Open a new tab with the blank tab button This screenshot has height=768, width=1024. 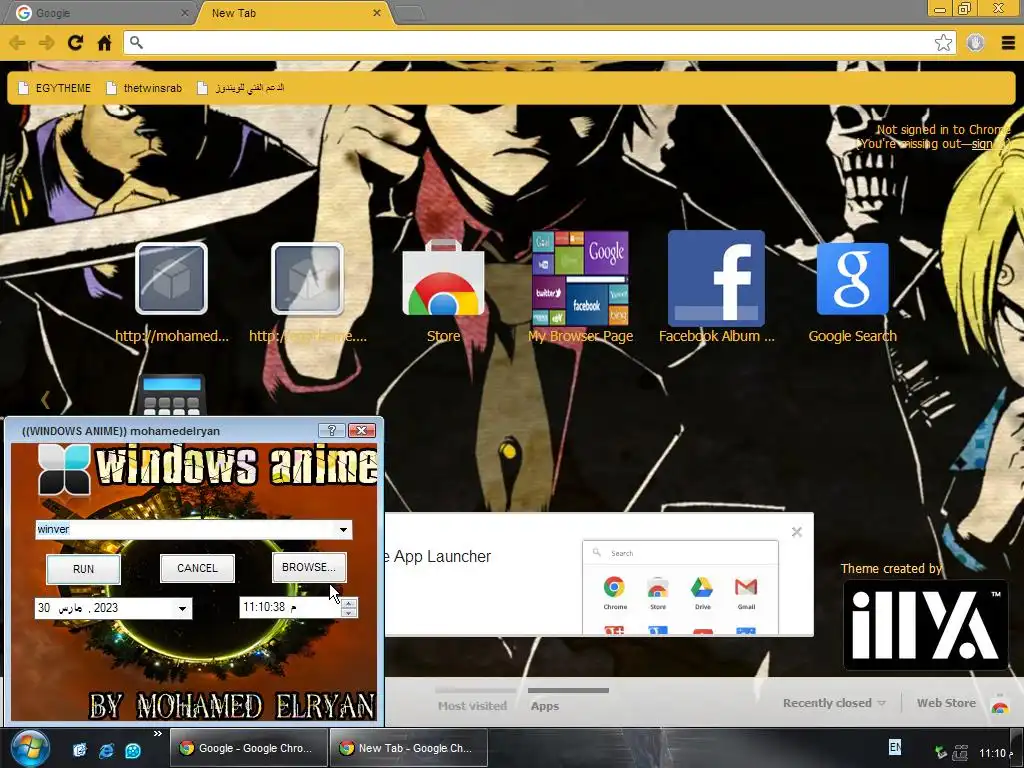(410, 14)
